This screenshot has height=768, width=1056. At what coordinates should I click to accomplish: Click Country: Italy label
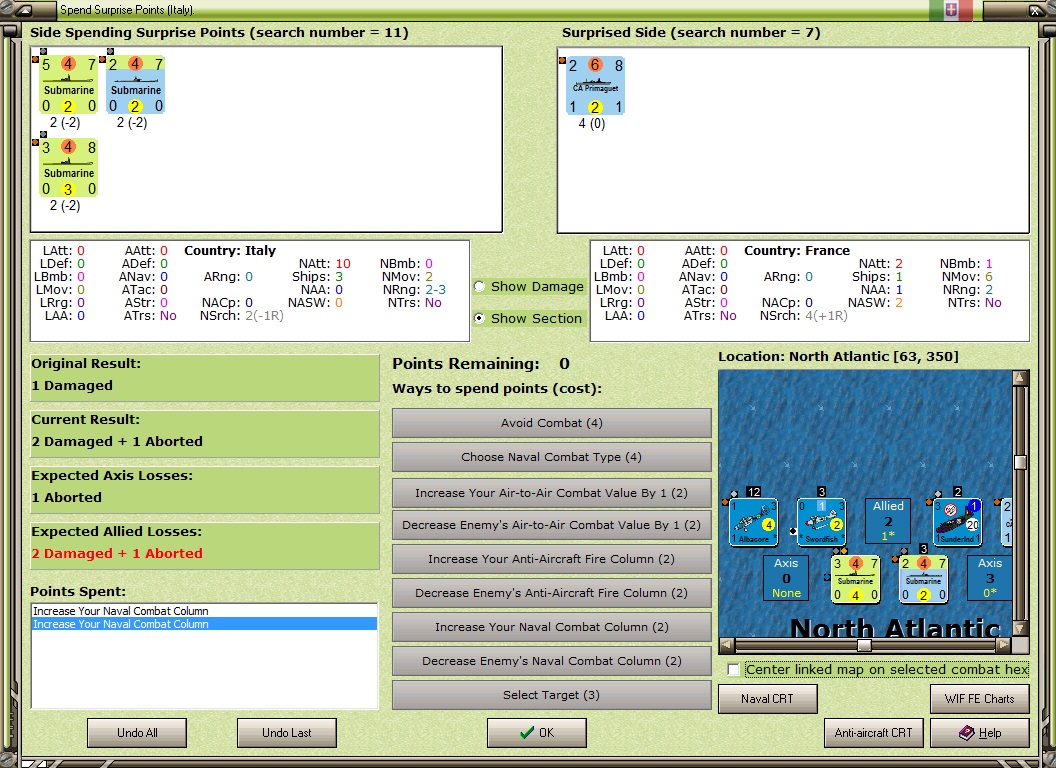[230, 251]
